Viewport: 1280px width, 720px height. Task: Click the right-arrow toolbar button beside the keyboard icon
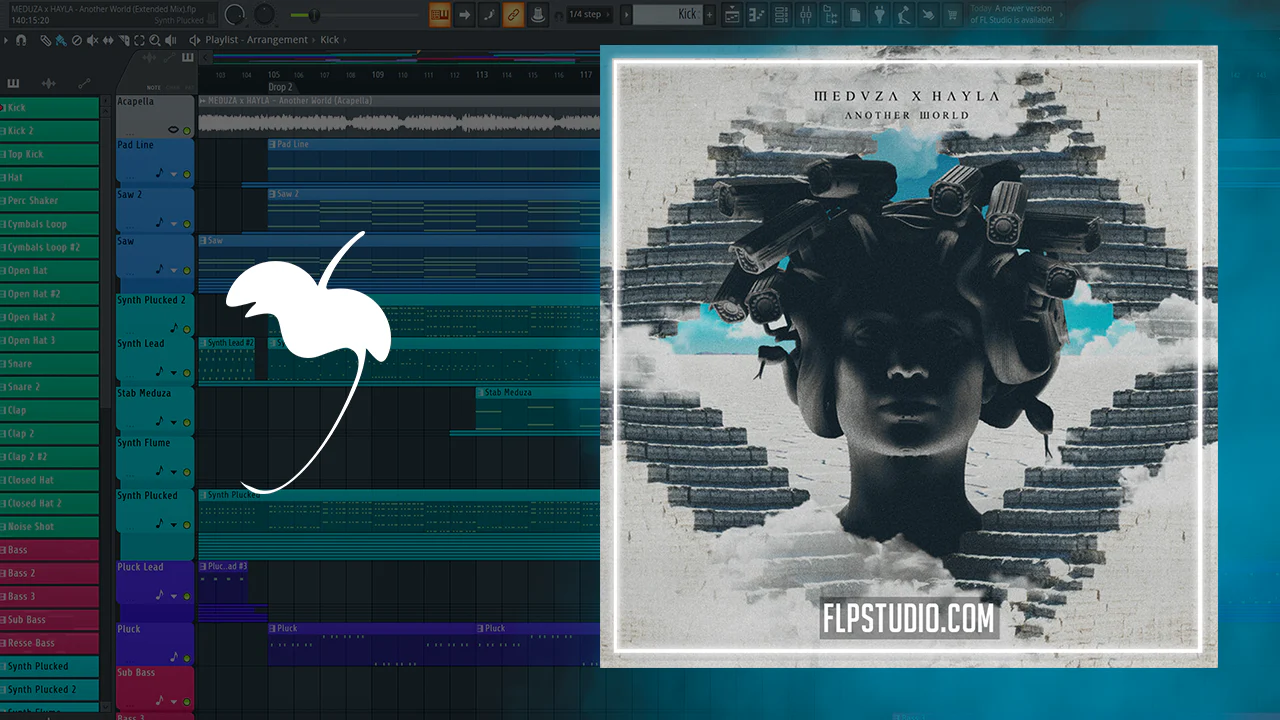pos(464,14)
